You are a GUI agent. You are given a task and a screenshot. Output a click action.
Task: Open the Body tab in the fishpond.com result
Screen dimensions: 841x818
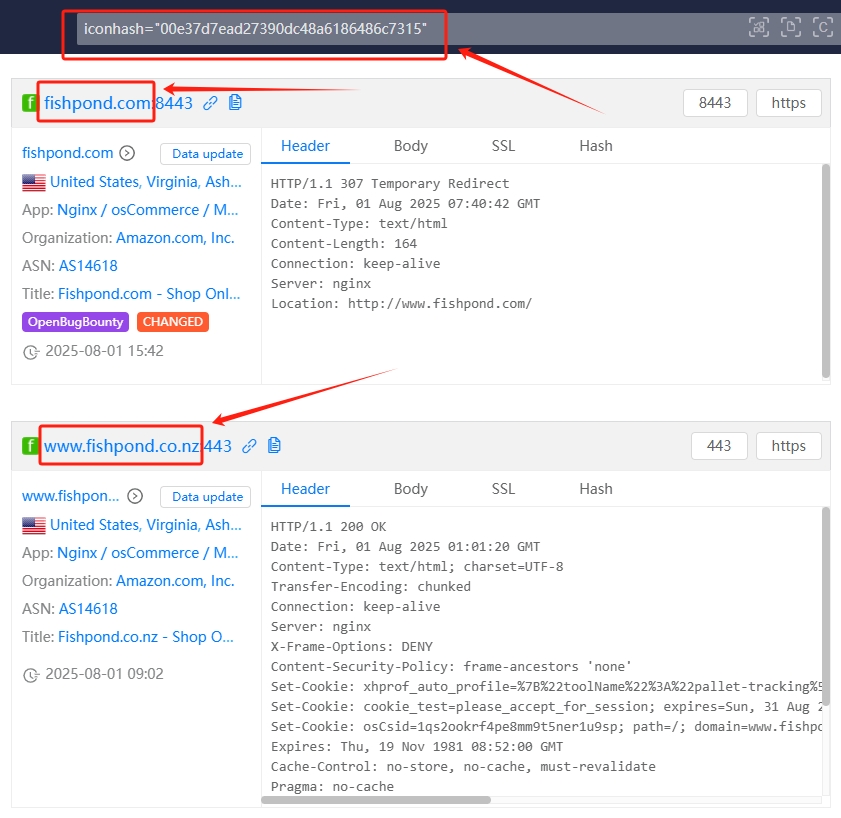(x=410, y=146)
